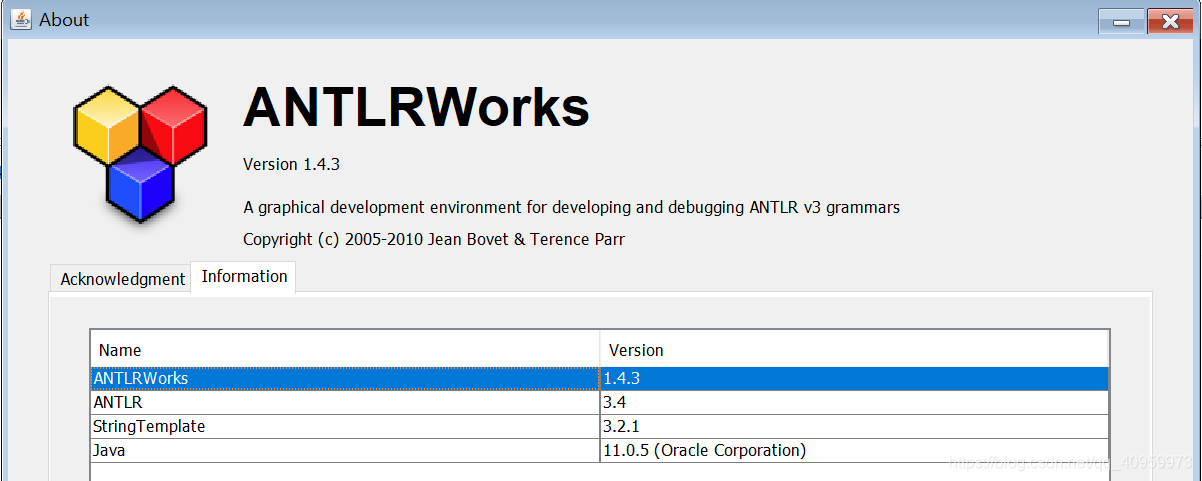
Task: Click the copyright Jean Bovet & Terence Parr text
Action: tap(434, 239)
